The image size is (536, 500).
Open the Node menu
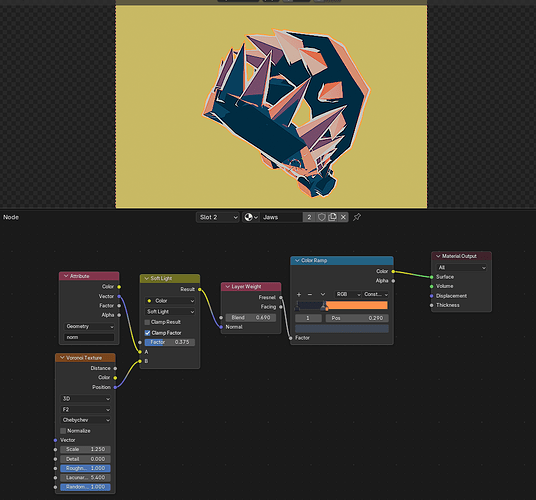tap(11, 217)
